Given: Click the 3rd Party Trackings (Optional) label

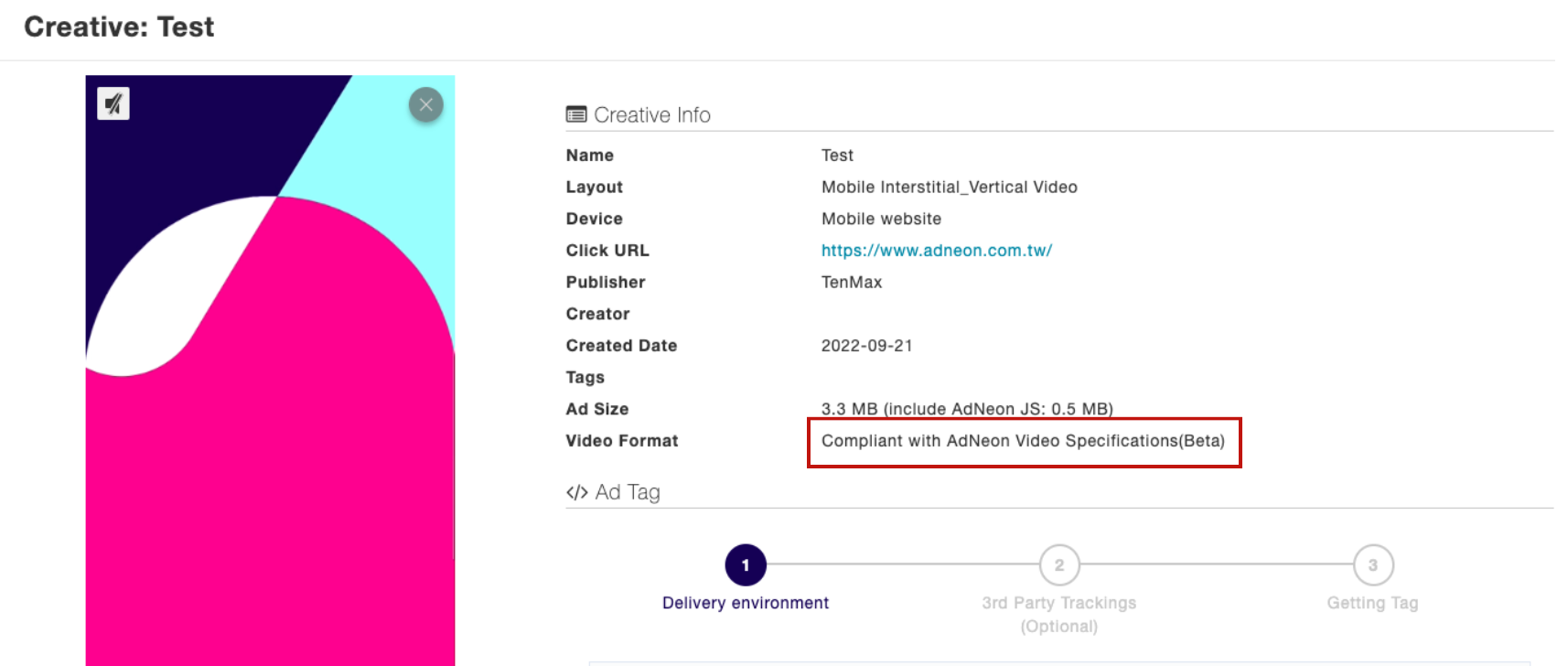Looking at the screenshot, I should tap(1059, 615).
